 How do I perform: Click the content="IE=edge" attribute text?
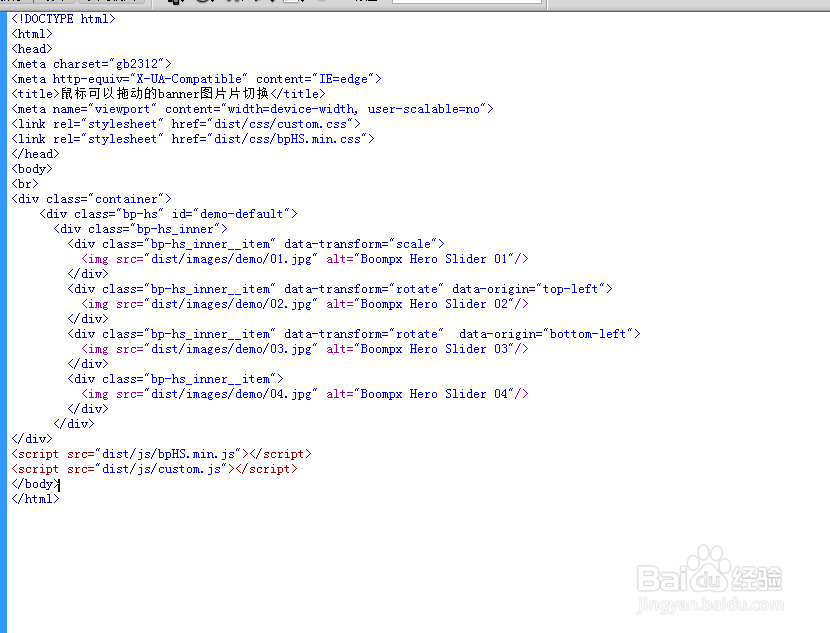point(315,79)
